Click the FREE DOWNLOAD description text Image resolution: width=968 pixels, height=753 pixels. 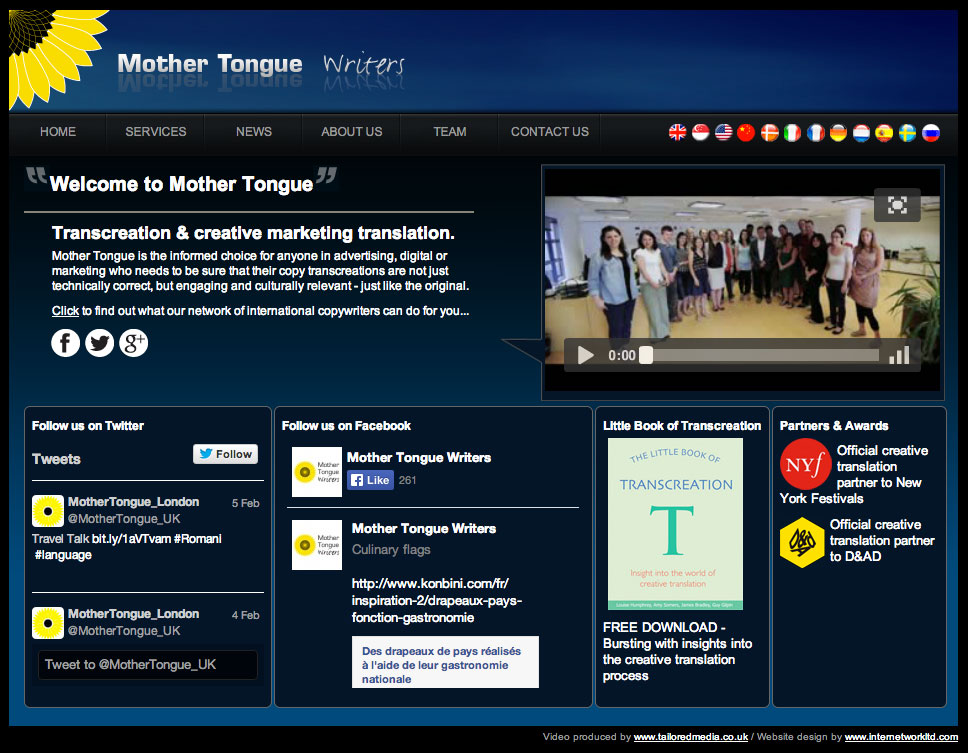click(x=678, y=651)
